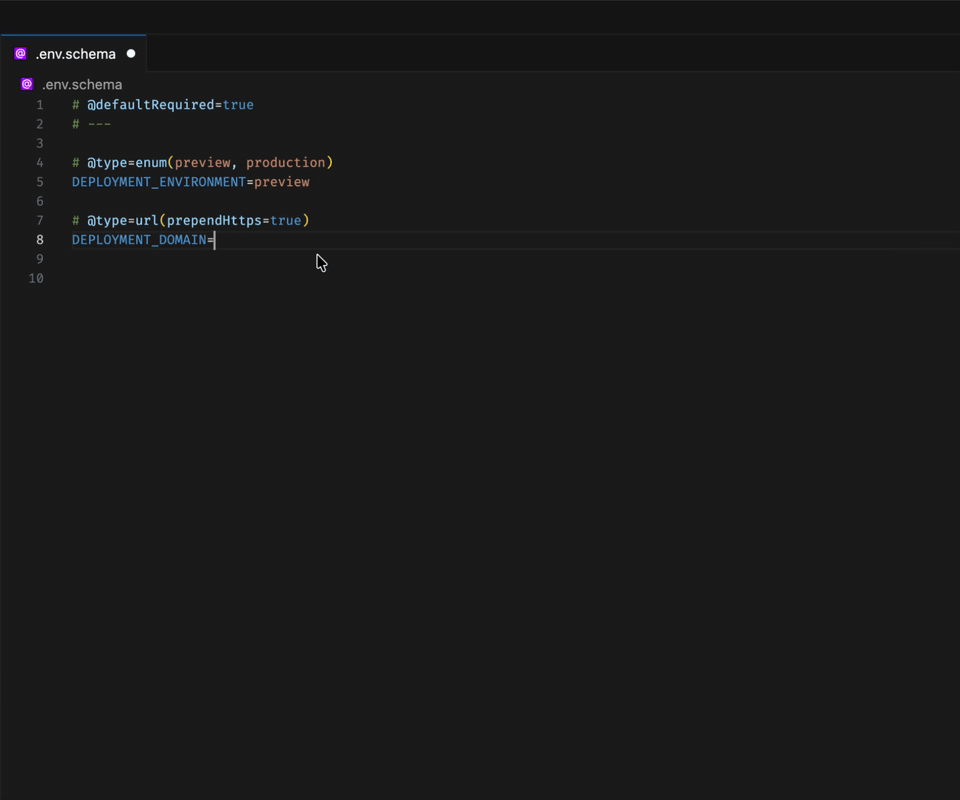The image size is (960, 800).
Task: Click the @type=enum annotation on line 4
Action: [x=126, y=162]
